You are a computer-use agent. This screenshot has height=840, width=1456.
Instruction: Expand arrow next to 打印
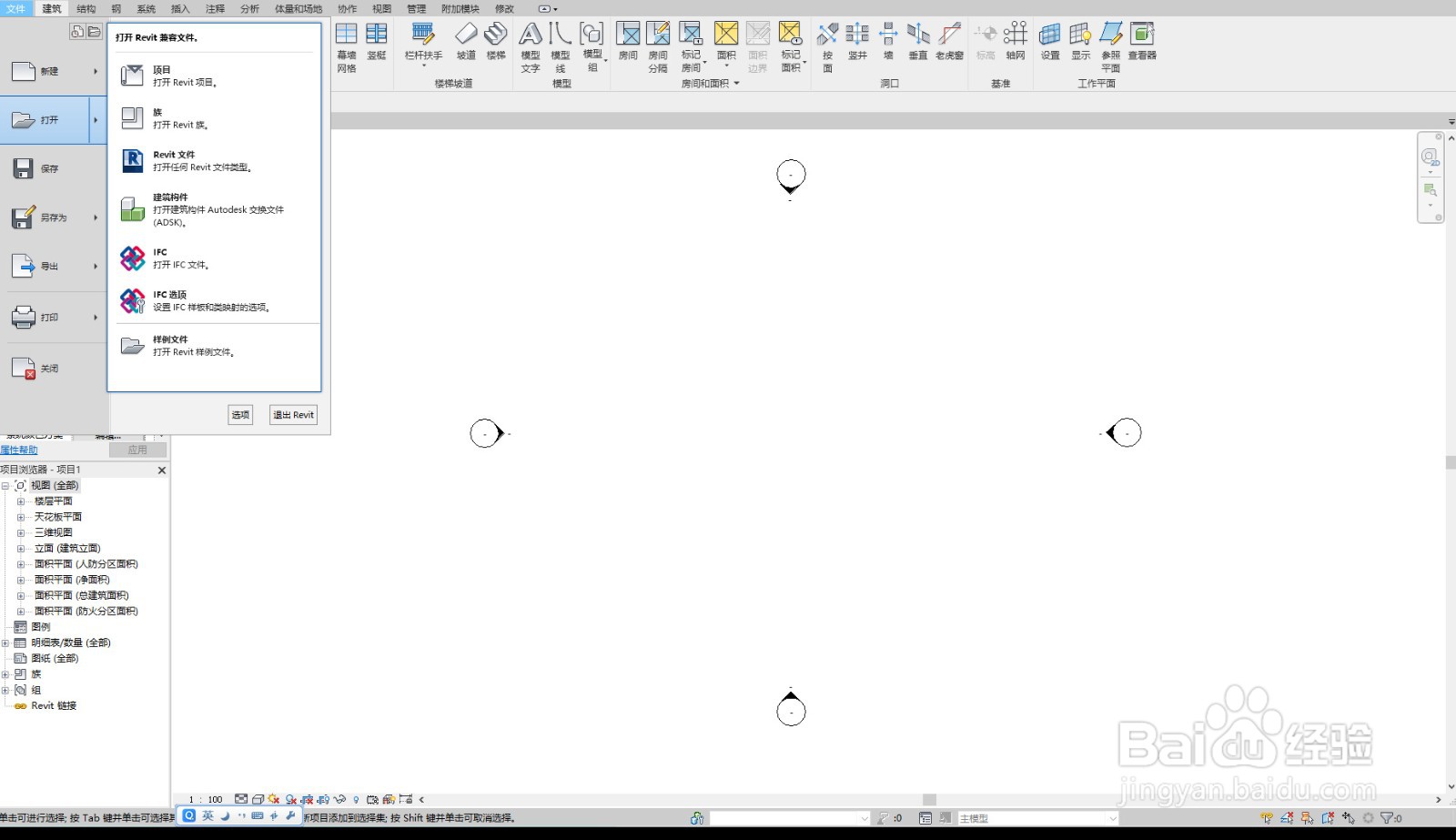pyautogui.click(x=96, y=318)
